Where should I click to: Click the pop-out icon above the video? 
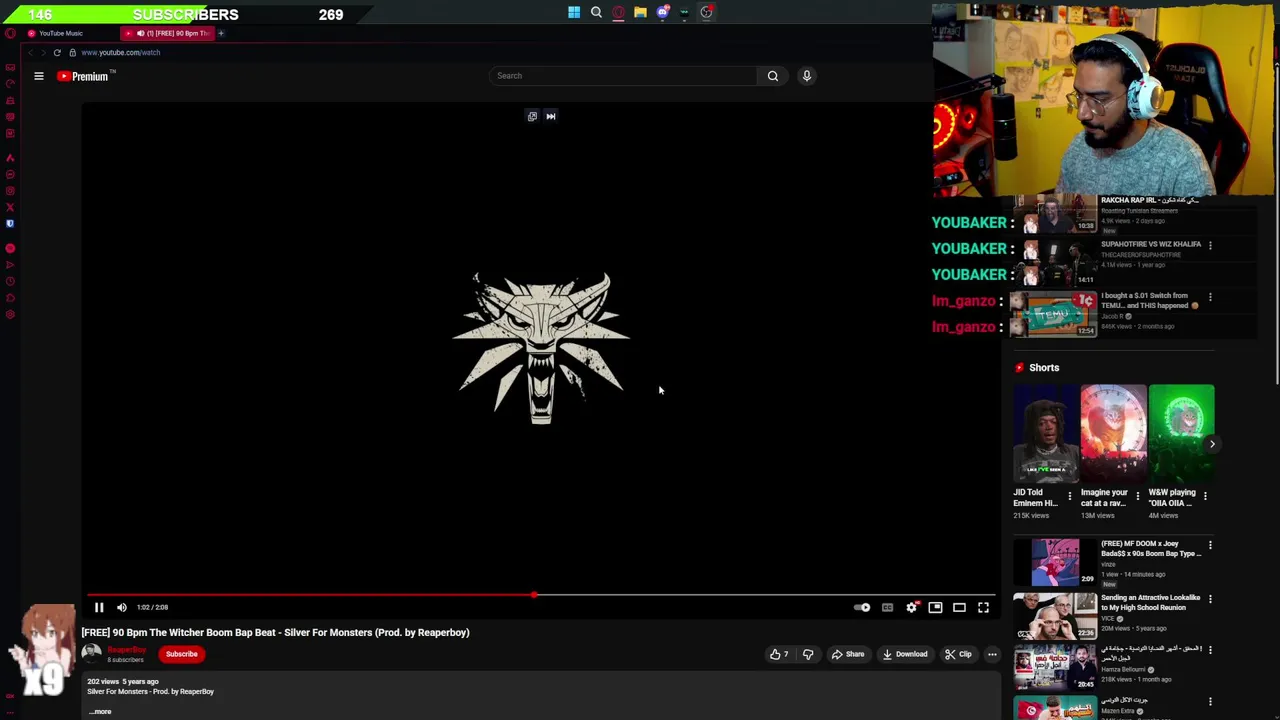tap(532, 116)
